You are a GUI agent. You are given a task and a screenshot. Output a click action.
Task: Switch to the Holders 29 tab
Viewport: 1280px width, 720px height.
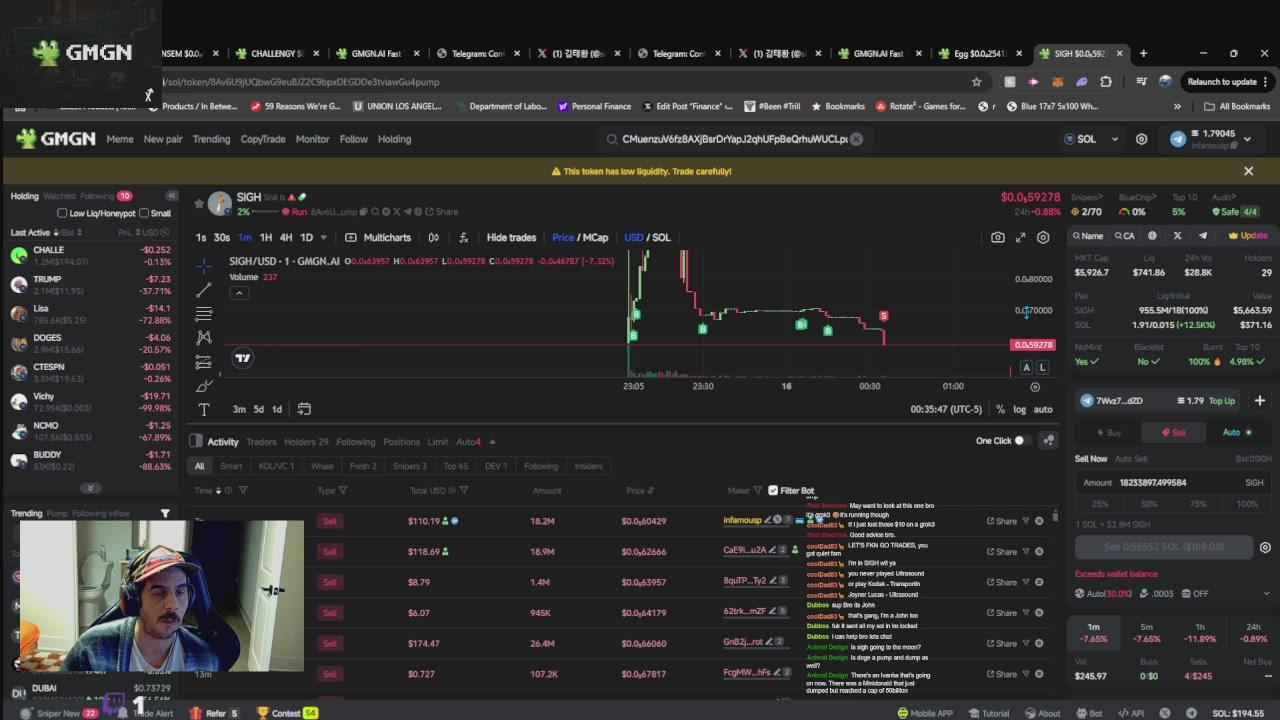[x=306, y=442]
